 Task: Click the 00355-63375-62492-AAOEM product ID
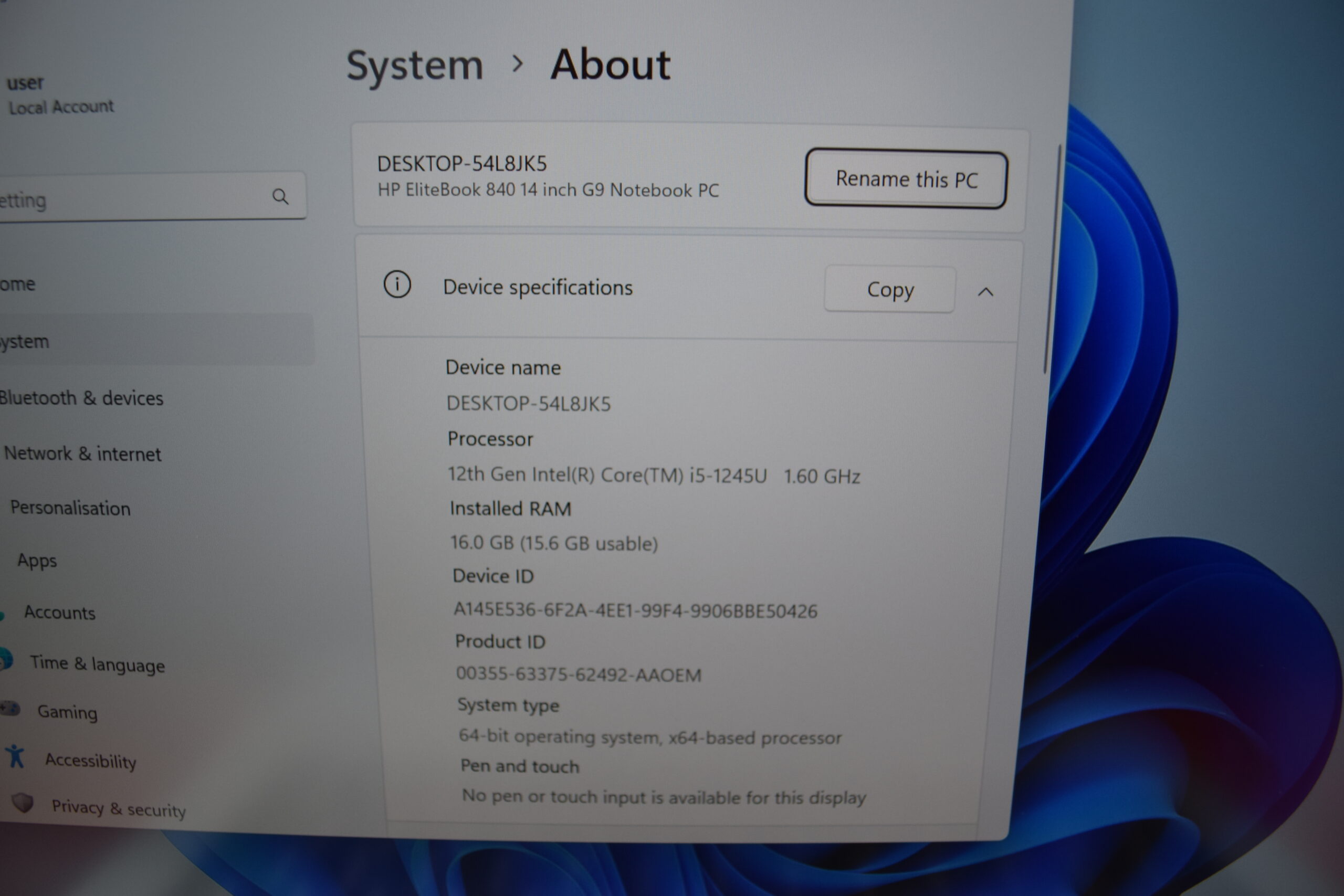tap(578, 675)
